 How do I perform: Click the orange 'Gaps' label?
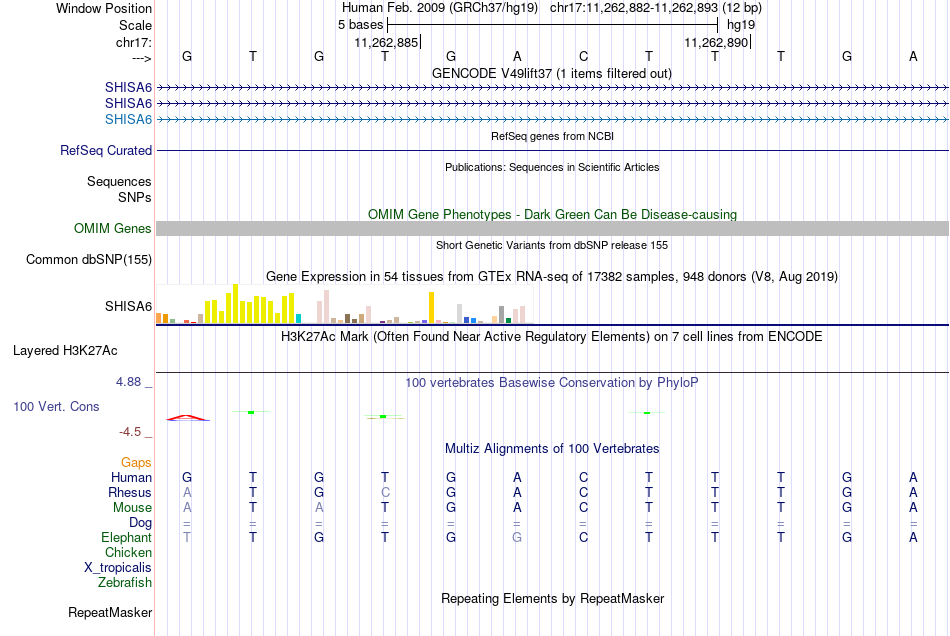click(x=136, y=463)
